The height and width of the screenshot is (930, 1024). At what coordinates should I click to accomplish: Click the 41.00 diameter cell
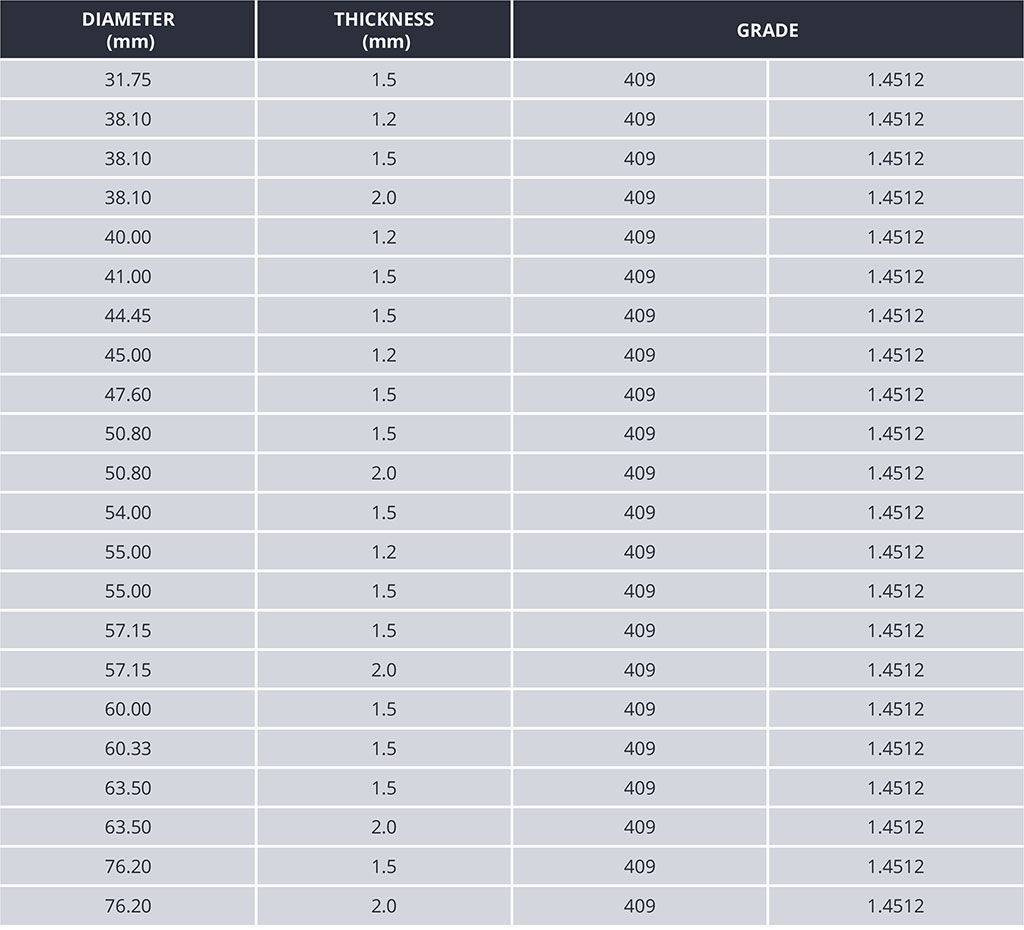(x=128, y=277)
